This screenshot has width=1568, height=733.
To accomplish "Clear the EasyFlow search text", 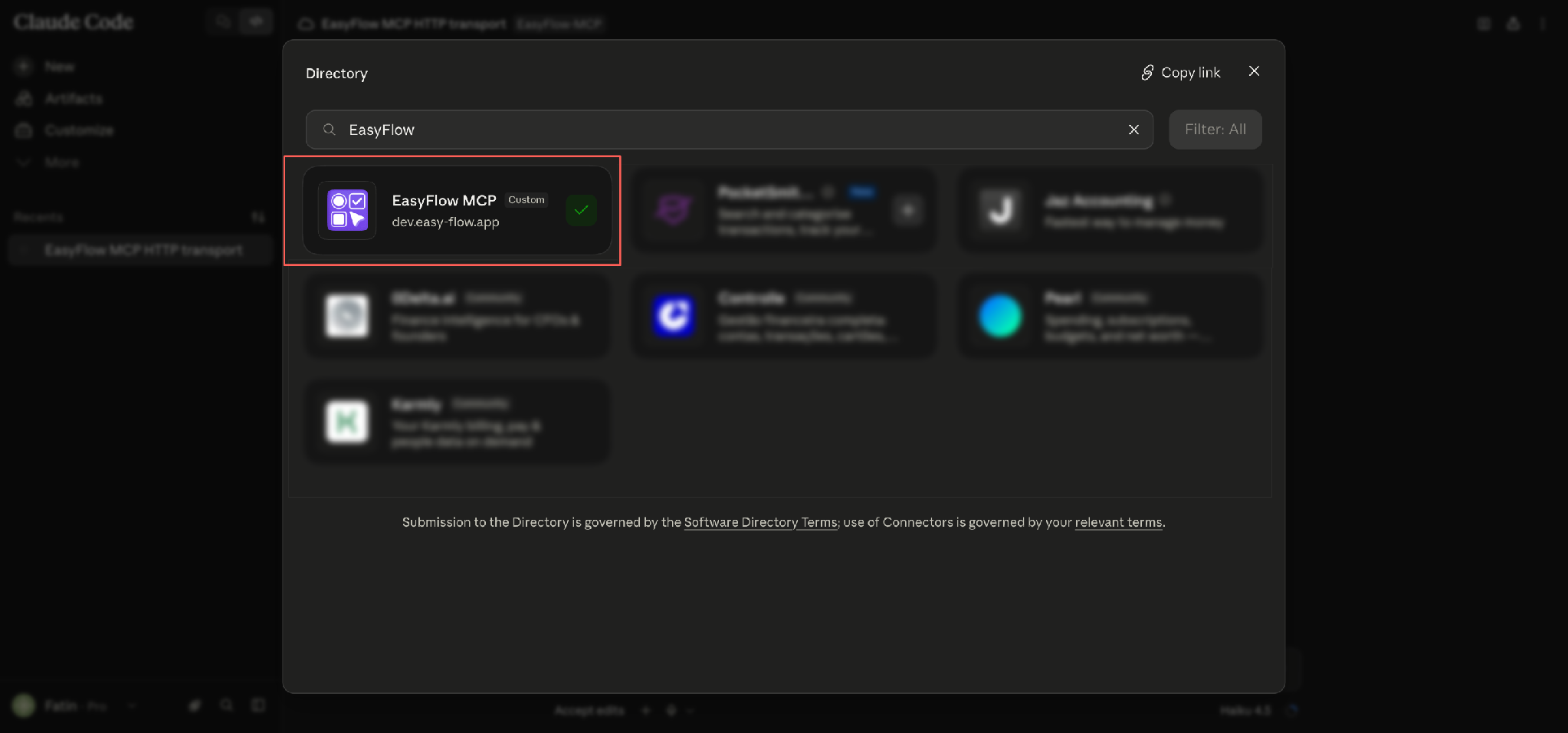I will [1133, 130].
